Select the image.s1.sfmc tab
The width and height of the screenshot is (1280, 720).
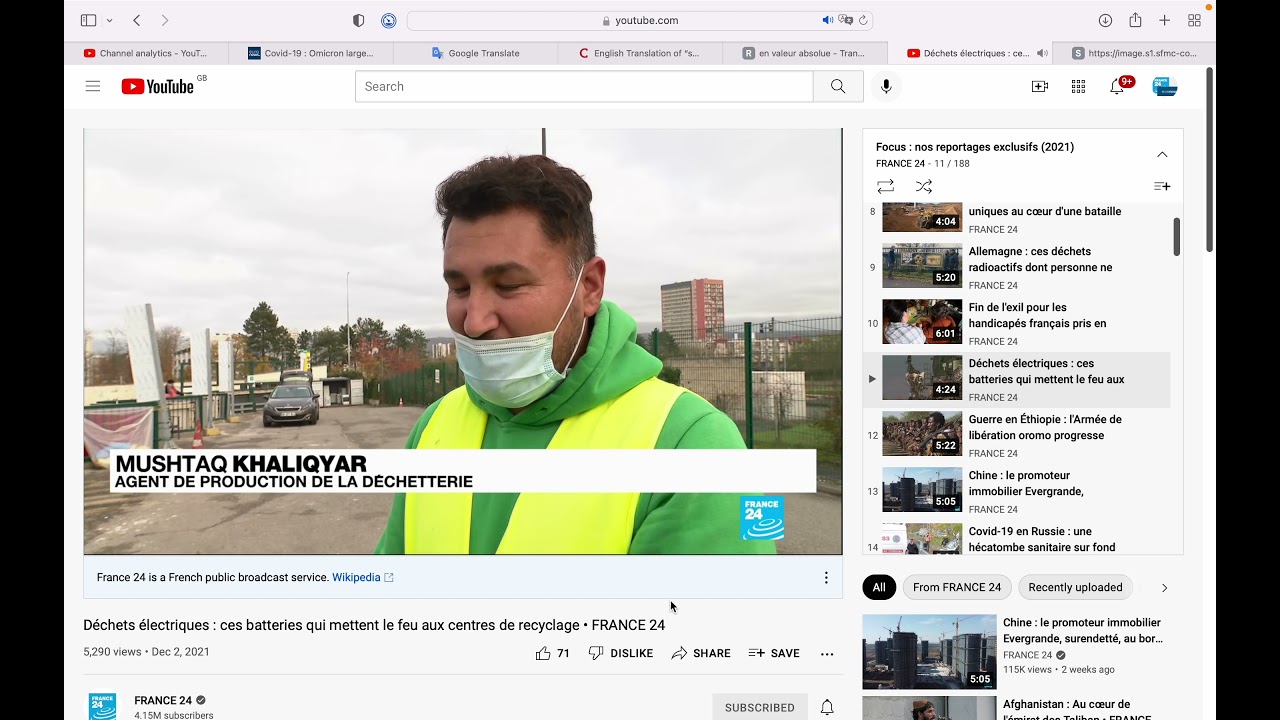(1134, 53)
